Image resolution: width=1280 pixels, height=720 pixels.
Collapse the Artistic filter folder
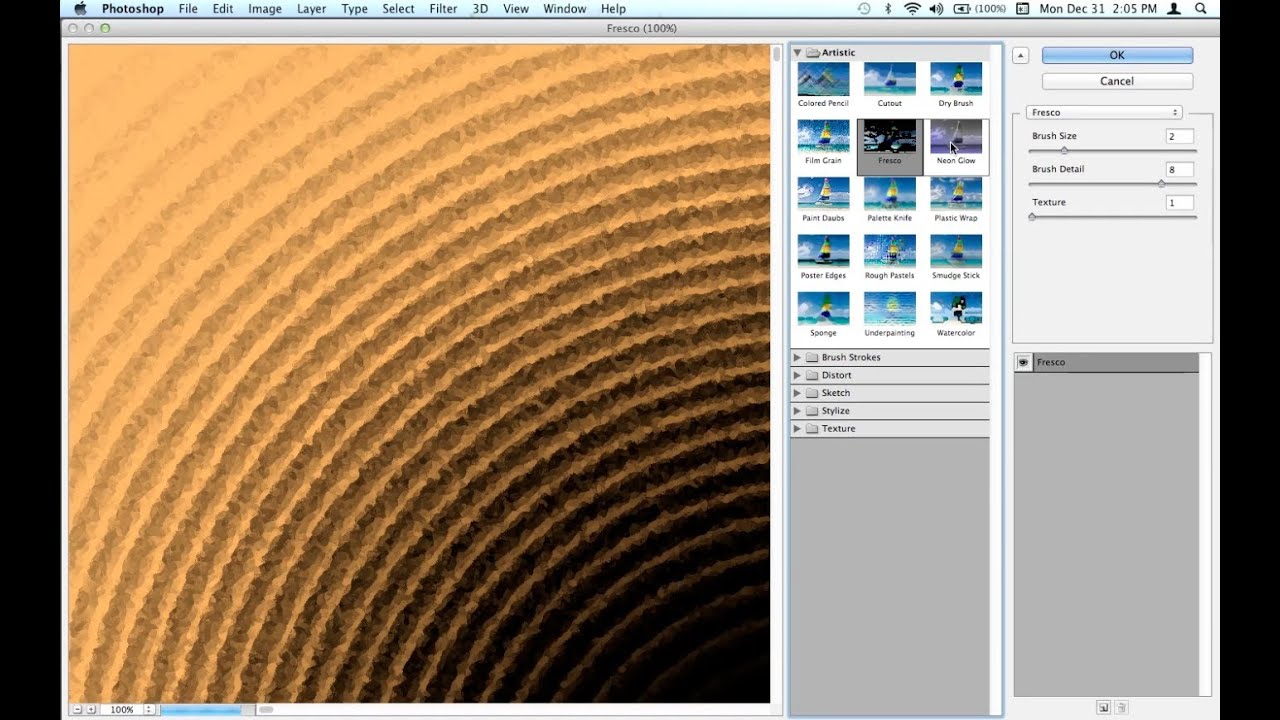click(797, 52)
